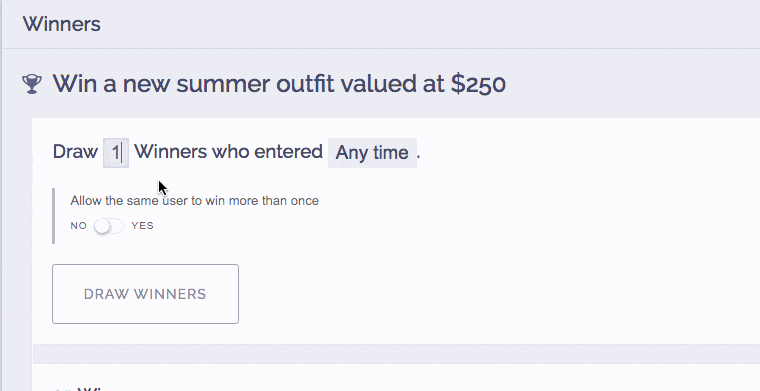Select the YES label beside the switch
760x391 pixels.
coord(142,226)
